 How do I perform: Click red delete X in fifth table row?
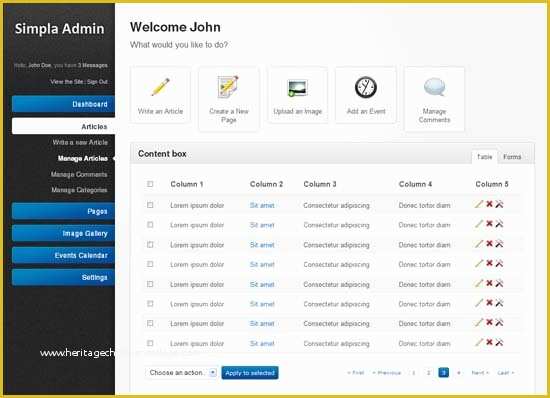point(489,283)
